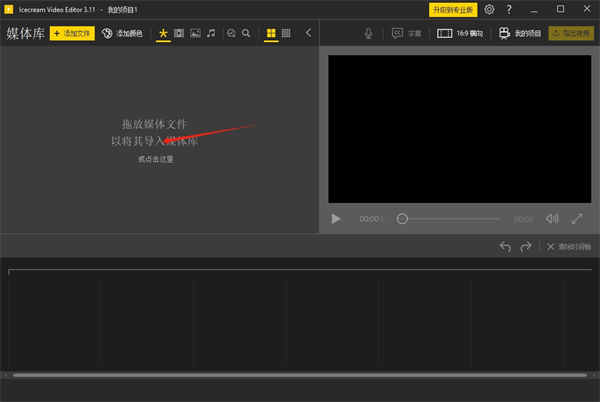Click the microphone voice-over icon

(x=369, y=33)
